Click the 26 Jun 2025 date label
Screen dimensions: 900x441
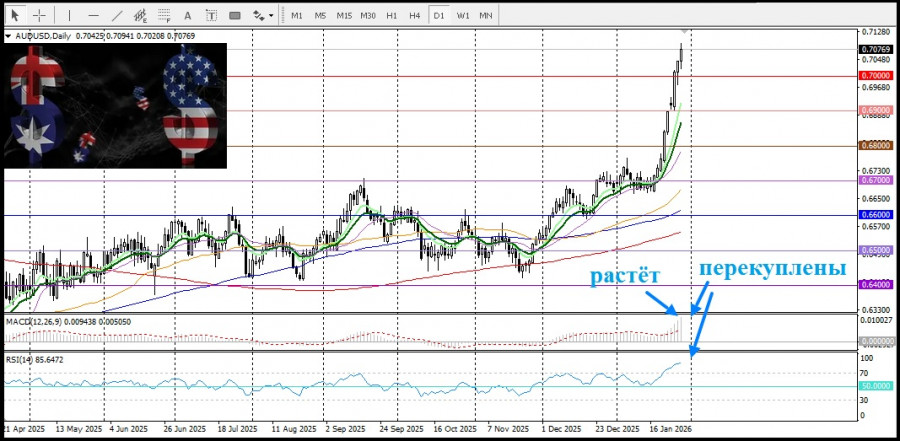pyautogui.click(x=184, y=430)
